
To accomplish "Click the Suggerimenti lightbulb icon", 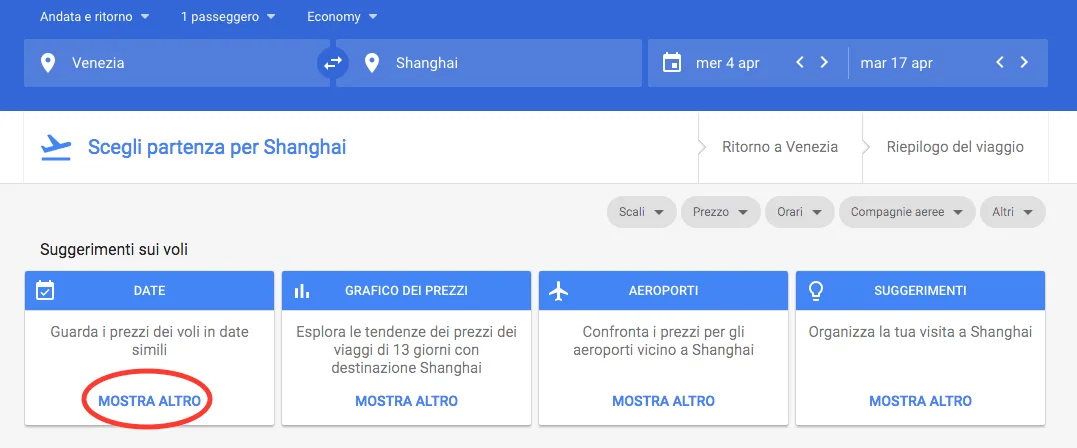I will coord(816,290).
